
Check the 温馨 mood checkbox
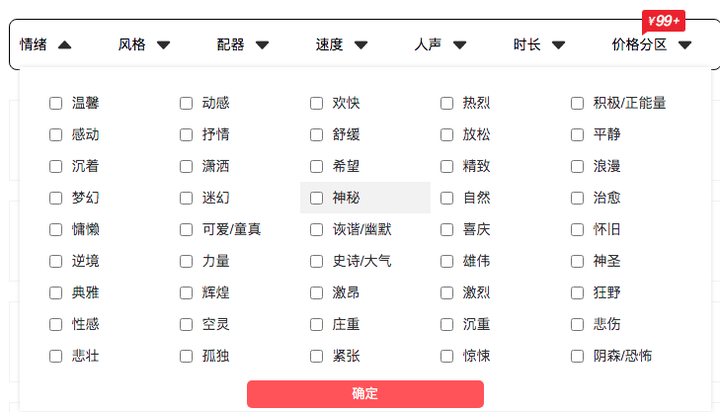point(56,103)
